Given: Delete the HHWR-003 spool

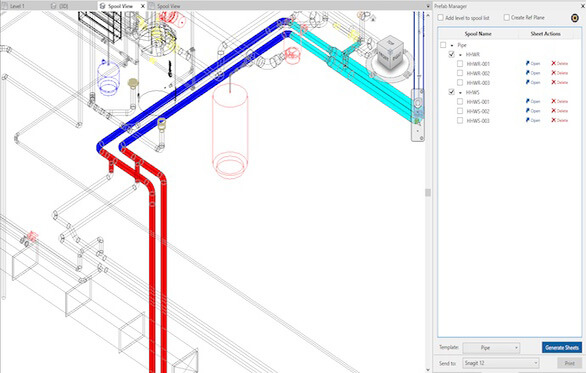Looking at the screenshot, I should click(559, 82).
